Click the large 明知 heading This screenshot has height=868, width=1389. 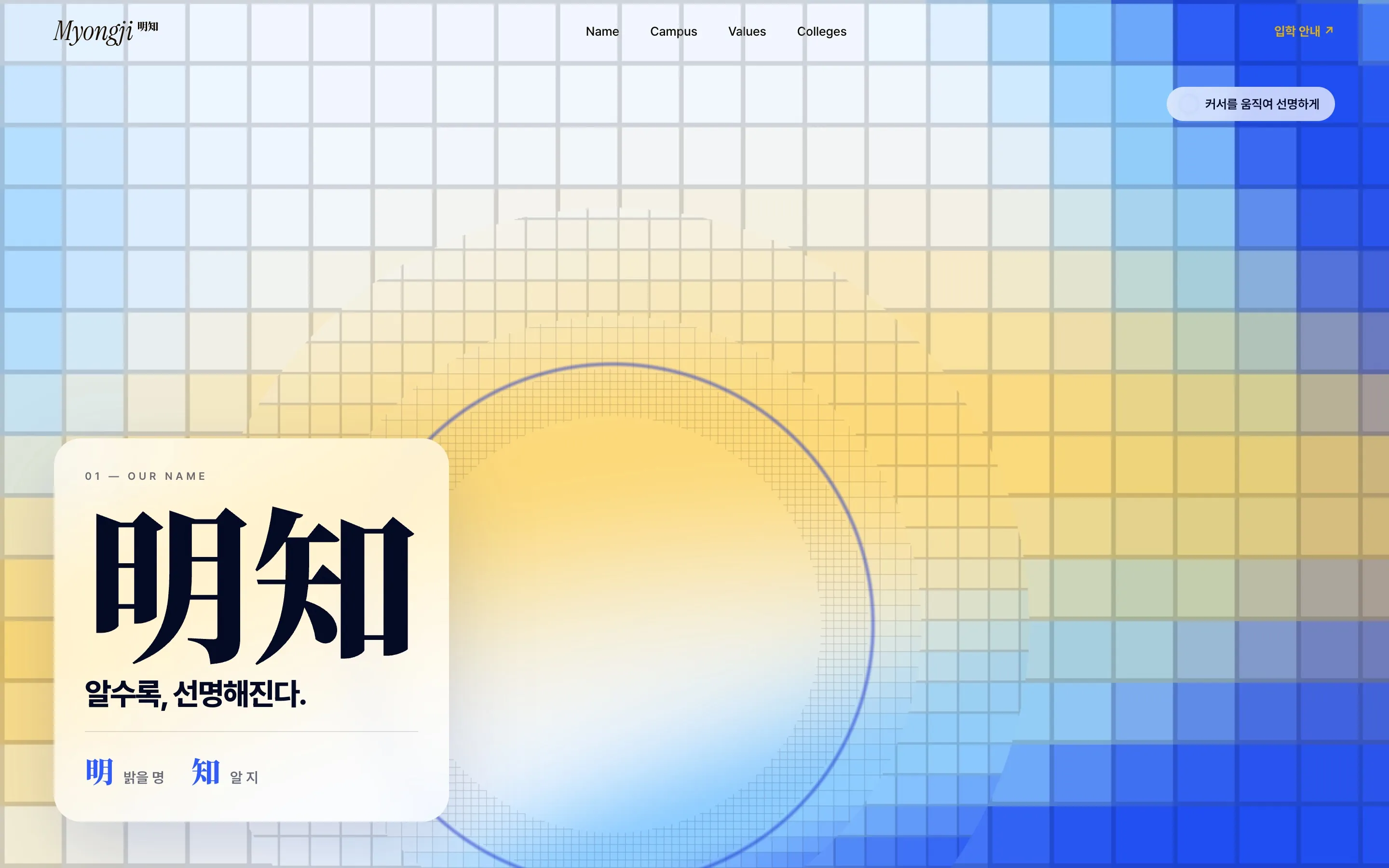(254, 585)
